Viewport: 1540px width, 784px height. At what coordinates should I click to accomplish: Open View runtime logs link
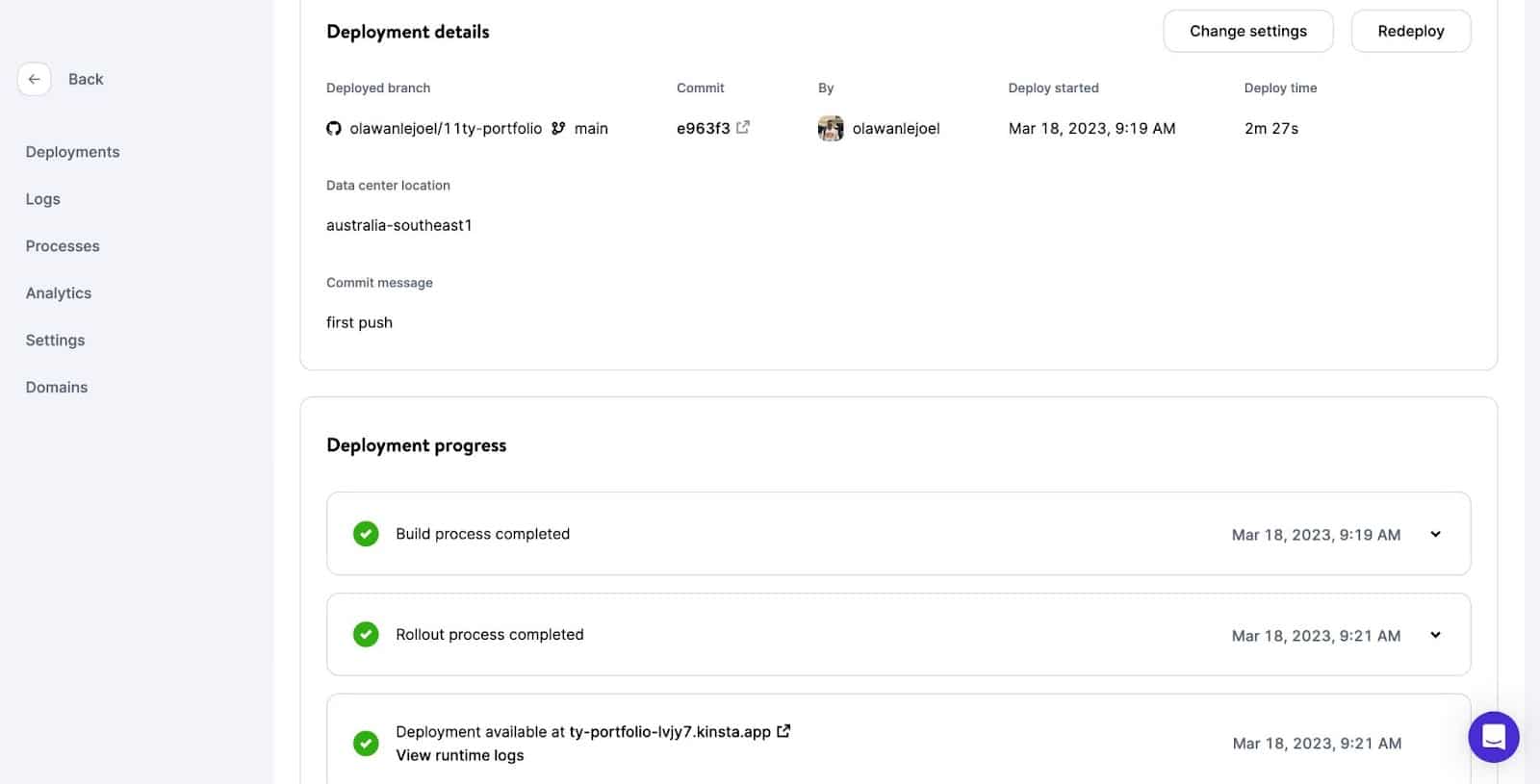pos(460,755)
